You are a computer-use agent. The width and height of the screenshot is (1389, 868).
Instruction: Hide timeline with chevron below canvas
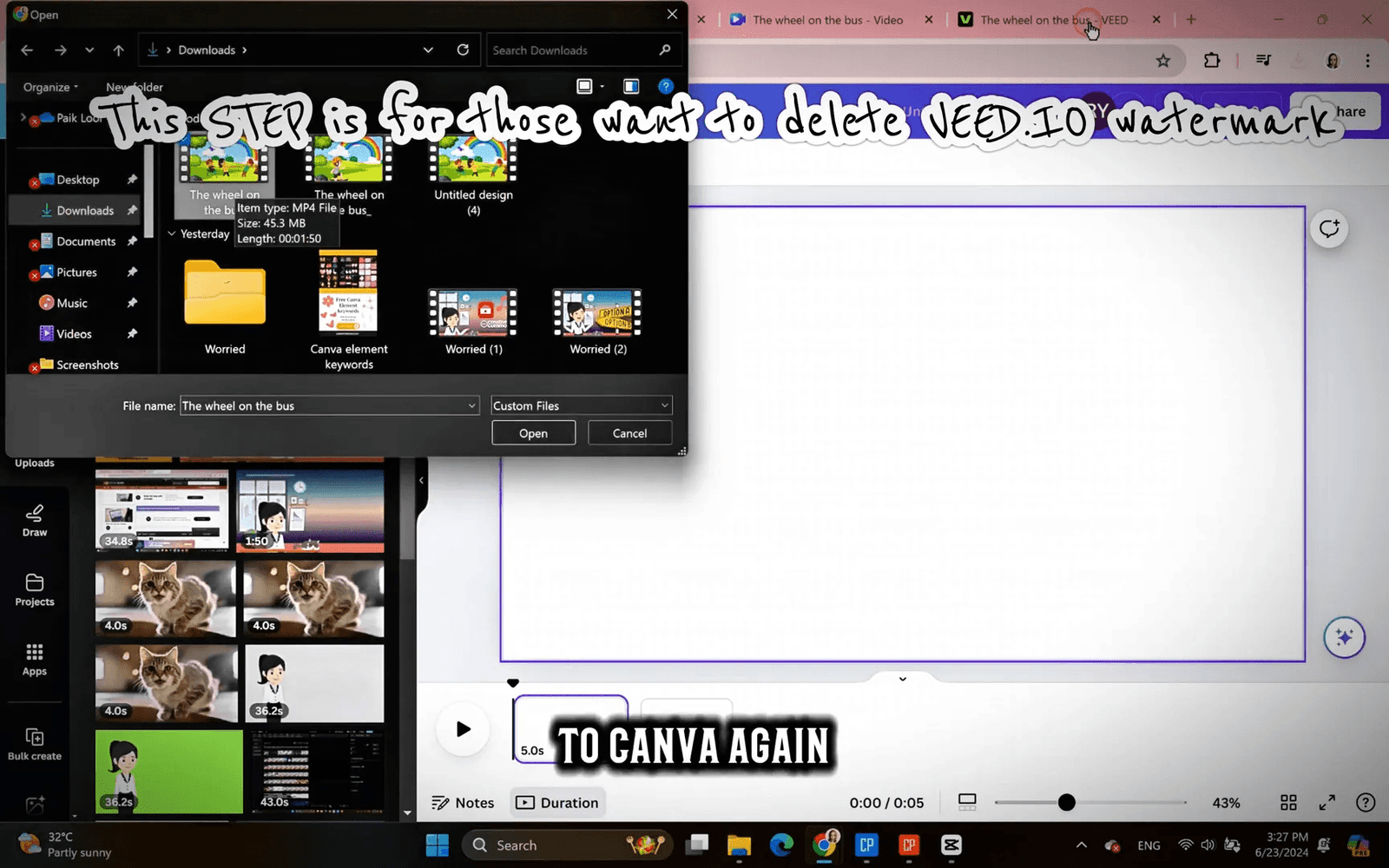[x=903, y=679]
